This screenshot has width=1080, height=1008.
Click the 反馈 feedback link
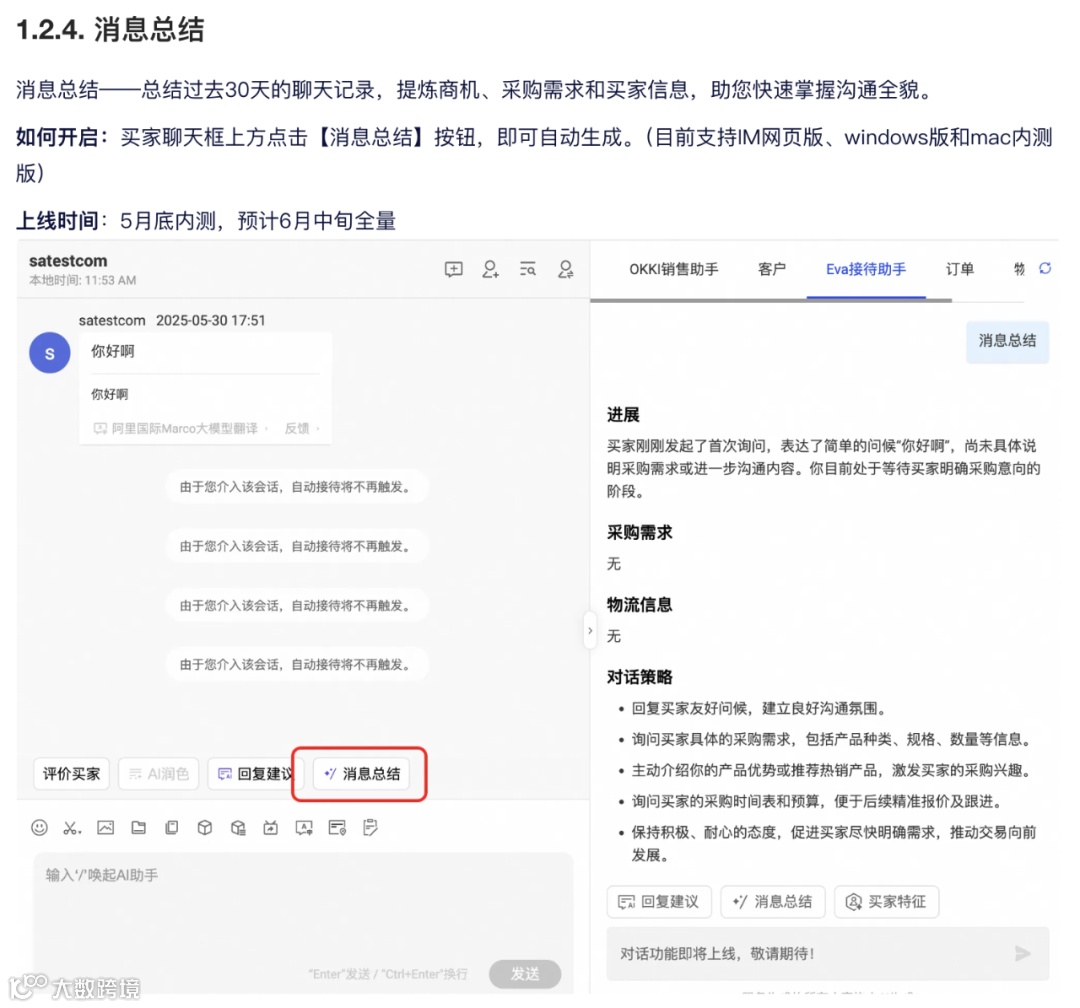297,429
